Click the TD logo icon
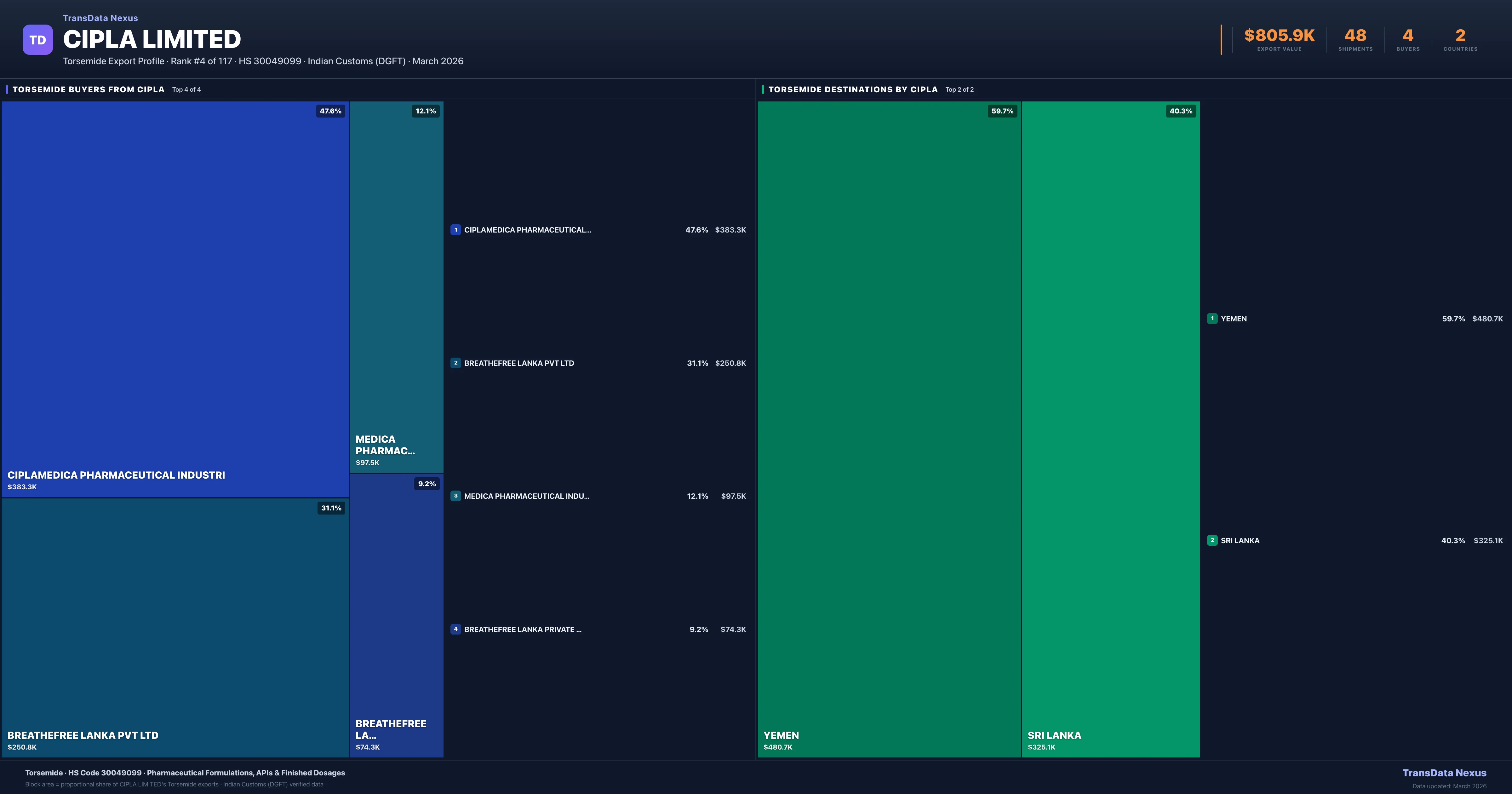 click(37, 40)
